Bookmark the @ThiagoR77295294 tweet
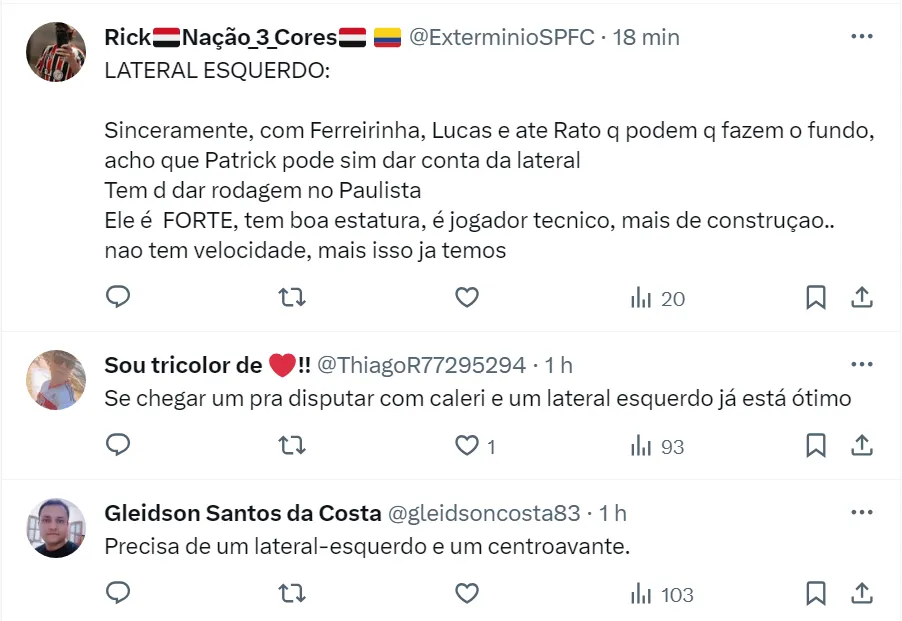This screenshot has height=621, width=902. [x=815, y=445]
